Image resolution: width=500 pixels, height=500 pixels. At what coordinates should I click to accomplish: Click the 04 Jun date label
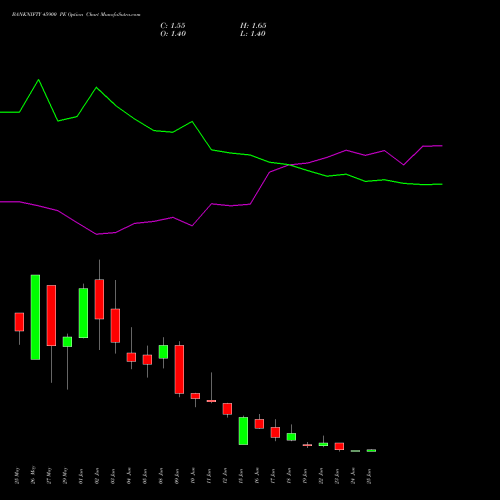click(x=129, y=476)
